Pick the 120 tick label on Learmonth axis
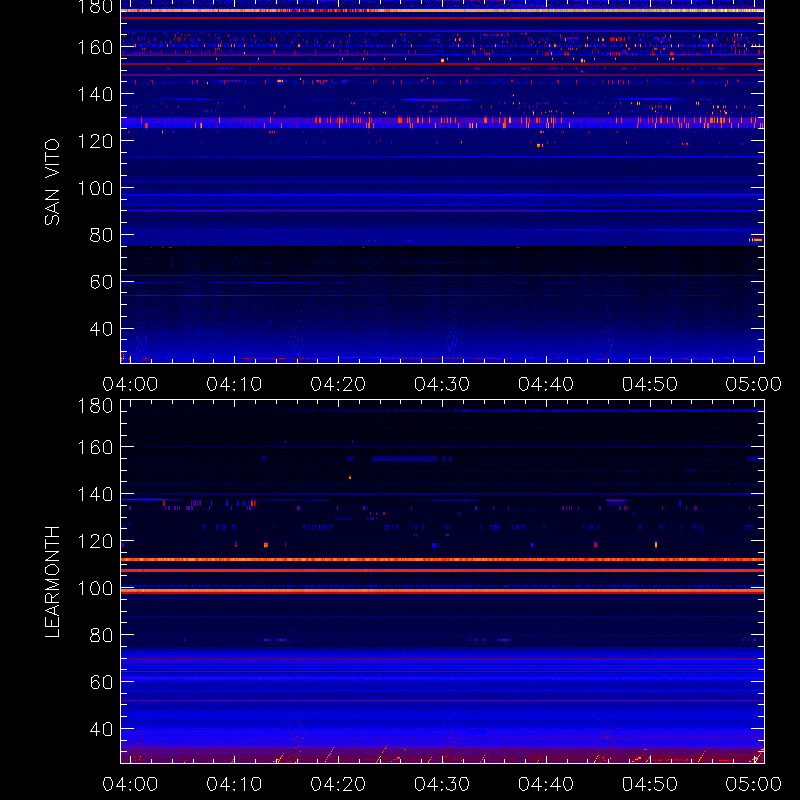The width and height of the screenshot is (800, 800). (95, 541)
